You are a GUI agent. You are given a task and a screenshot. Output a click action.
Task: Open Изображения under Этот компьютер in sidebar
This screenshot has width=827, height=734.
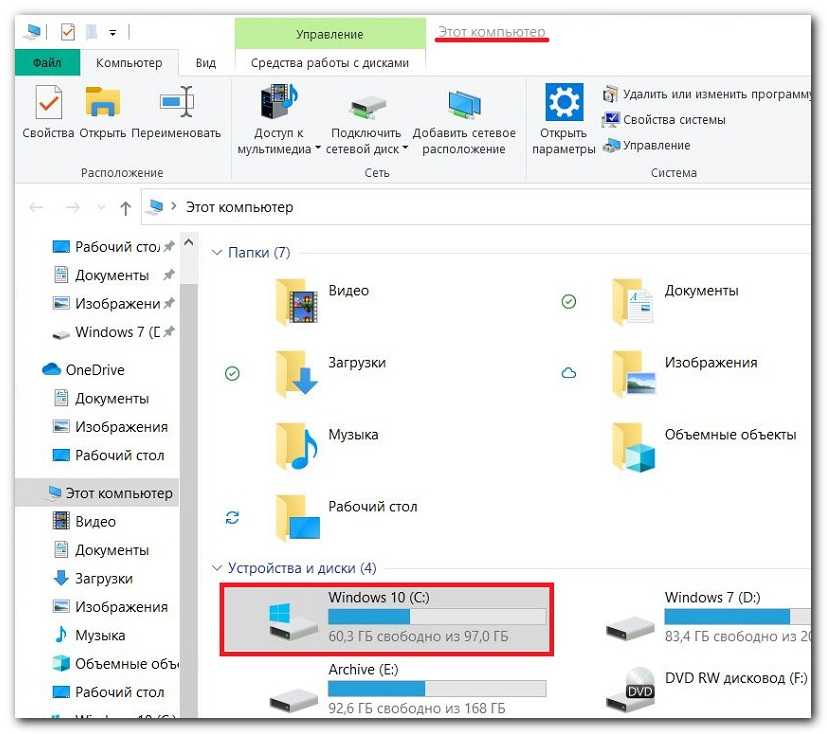[x=111, y=607]
